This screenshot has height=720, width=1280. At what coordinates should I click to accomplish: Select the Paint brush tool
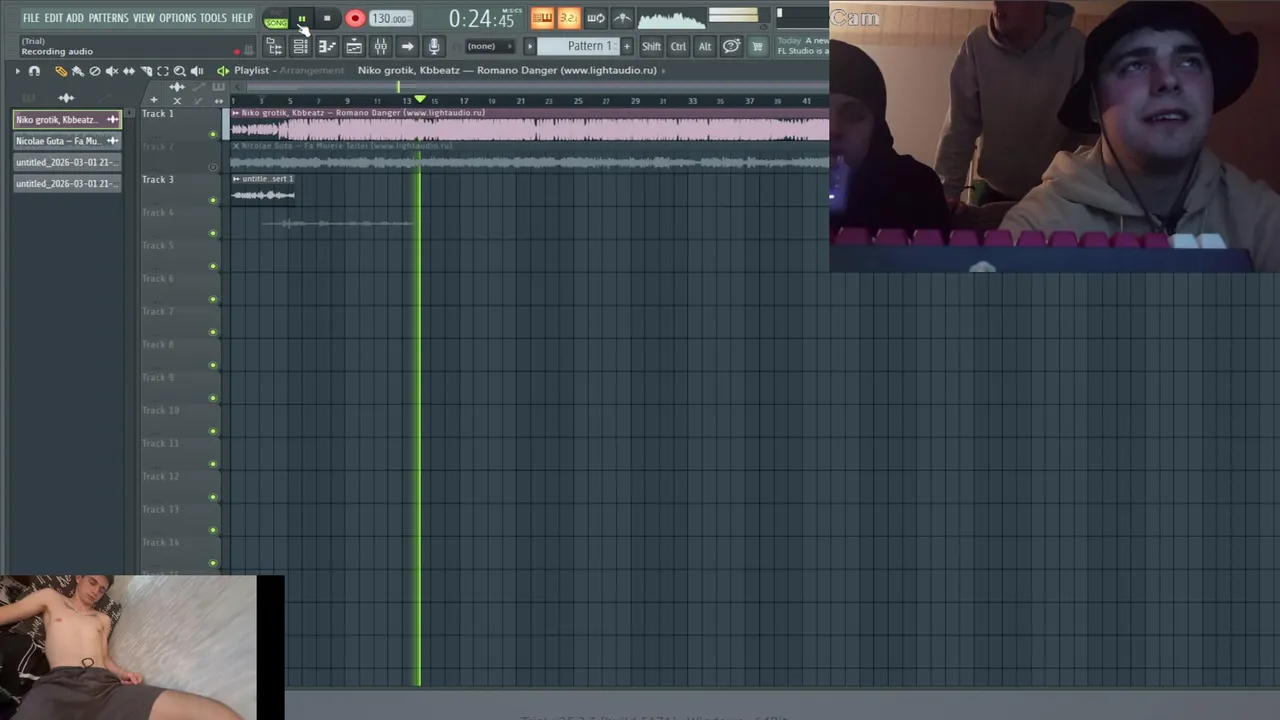tap(78, 71)
